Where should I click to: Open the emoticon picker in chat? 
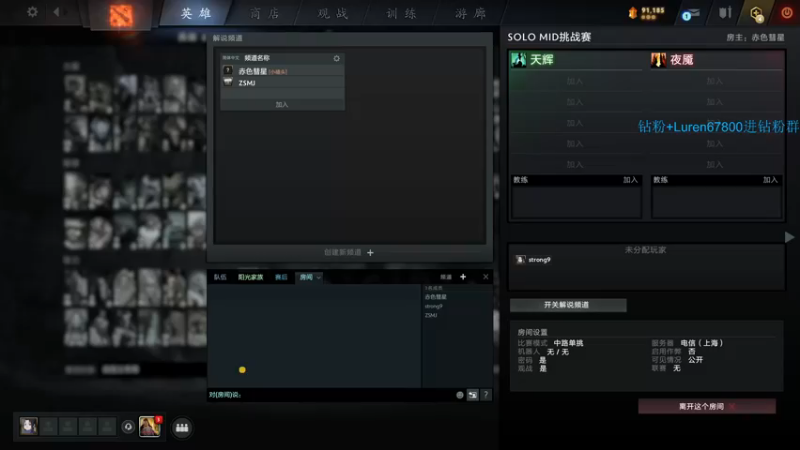coord(460,395)
